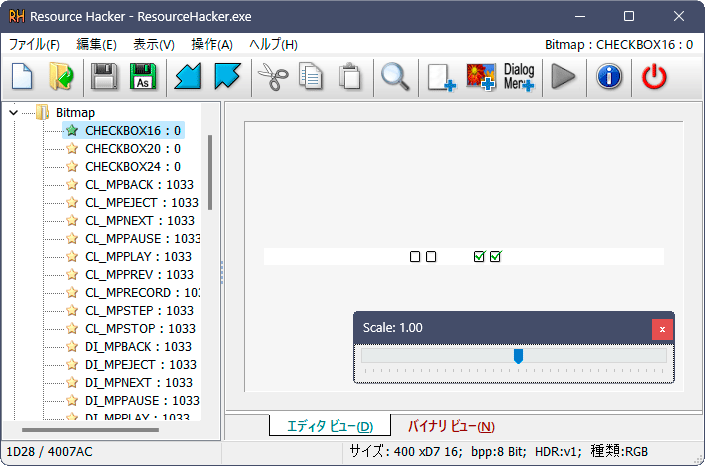Click the down-left blue arrow icon
Screen dimensions: 705x466
click(x=188, y=76)
